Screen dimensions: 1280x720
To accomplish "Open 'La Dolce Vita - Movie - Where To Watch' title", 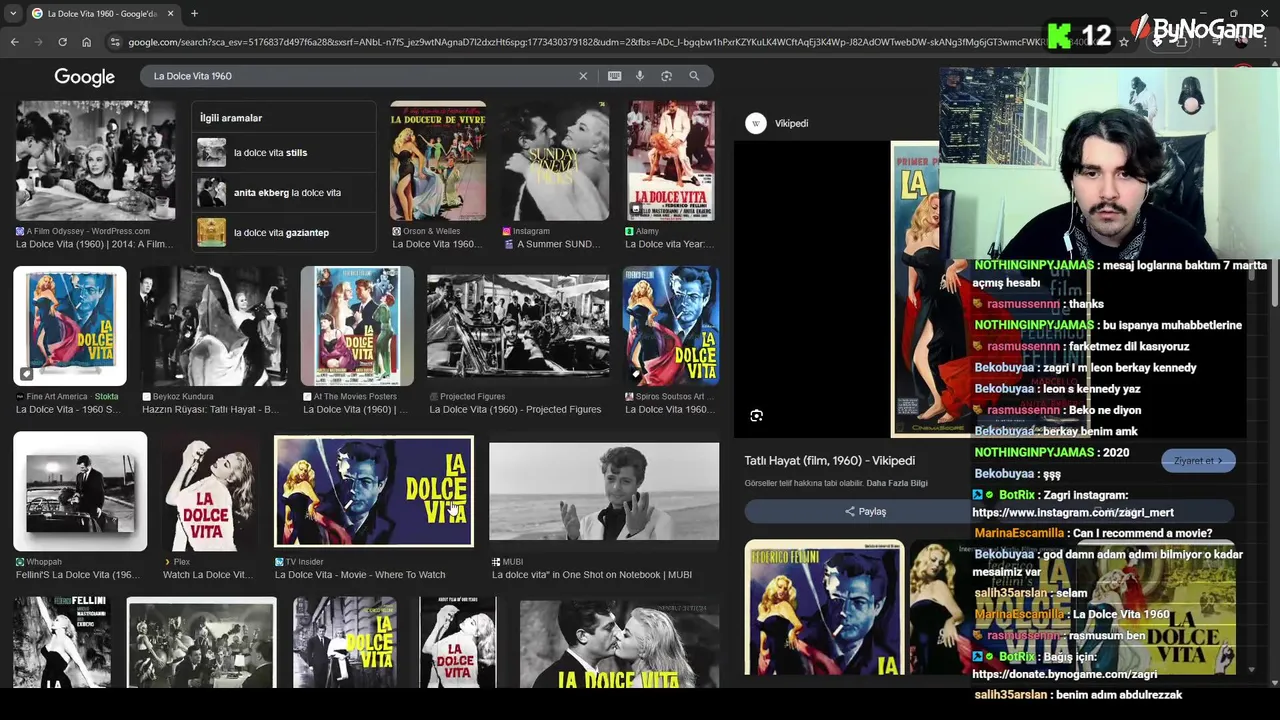I will [360, 575].
